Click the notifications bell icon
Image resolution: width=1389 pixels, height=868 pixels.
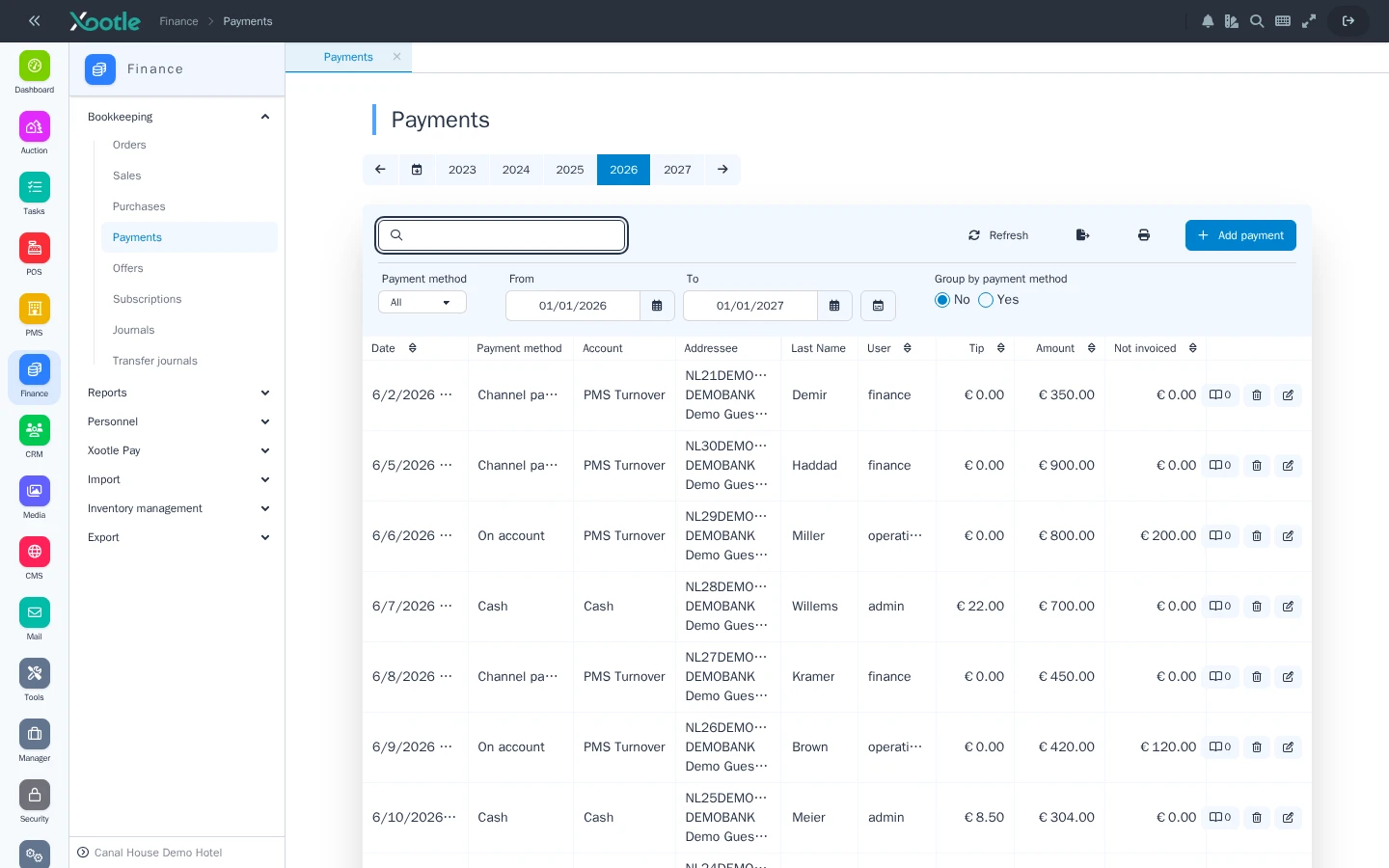click(1208, 21)
